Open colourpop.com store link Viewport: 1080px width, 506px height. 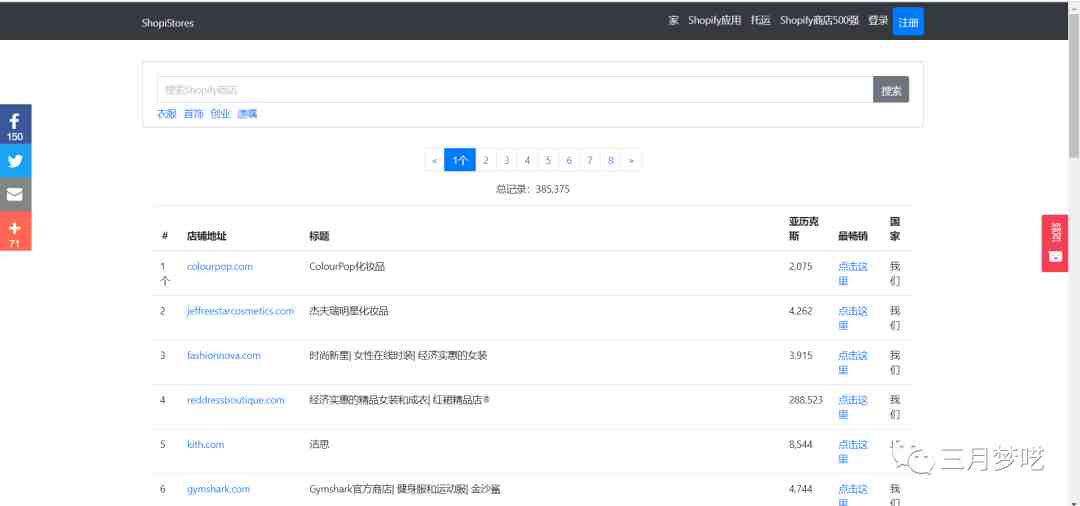[220, 266]
